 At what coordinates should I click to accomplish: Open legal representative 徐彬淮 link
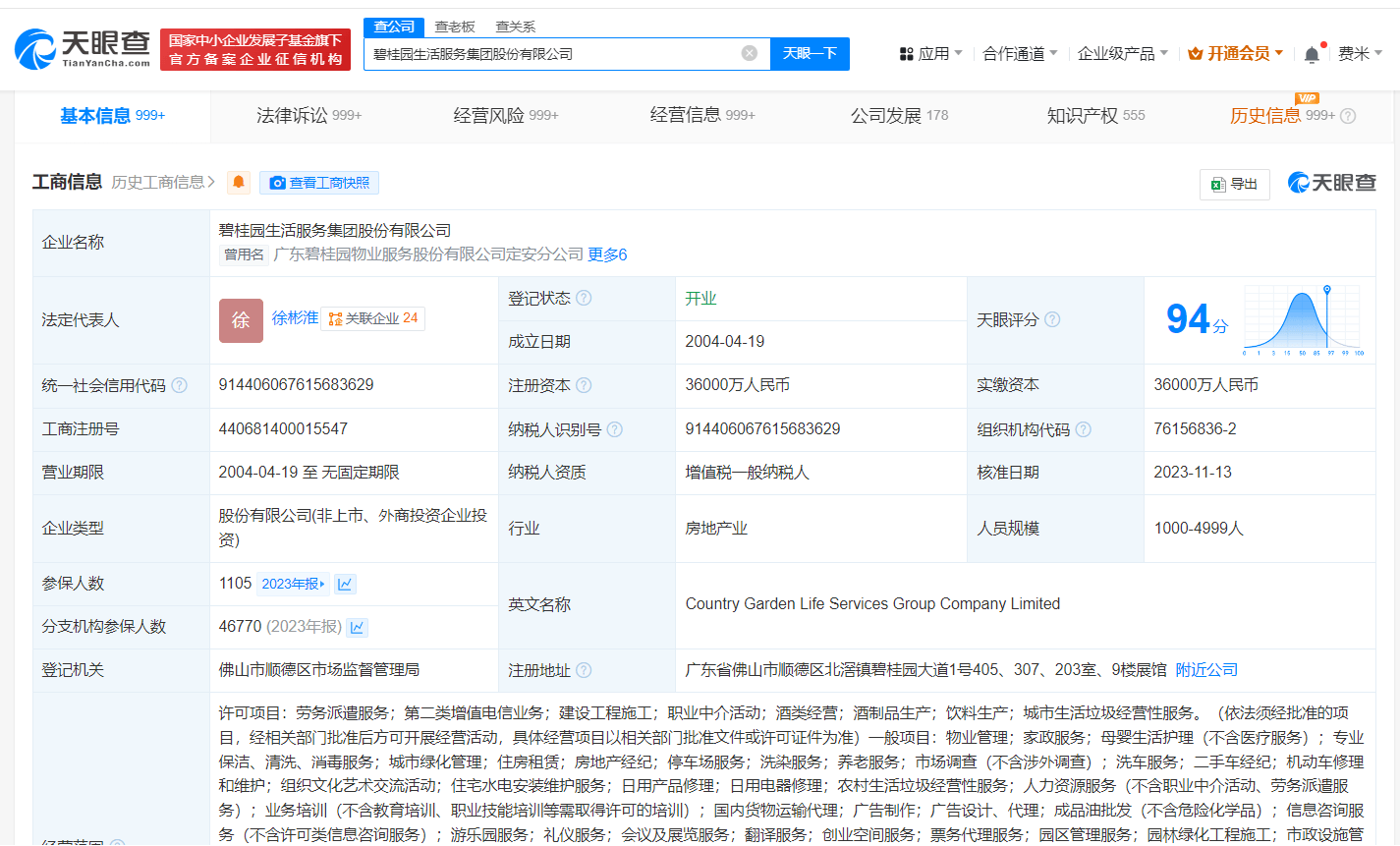(x=295, y=318)
